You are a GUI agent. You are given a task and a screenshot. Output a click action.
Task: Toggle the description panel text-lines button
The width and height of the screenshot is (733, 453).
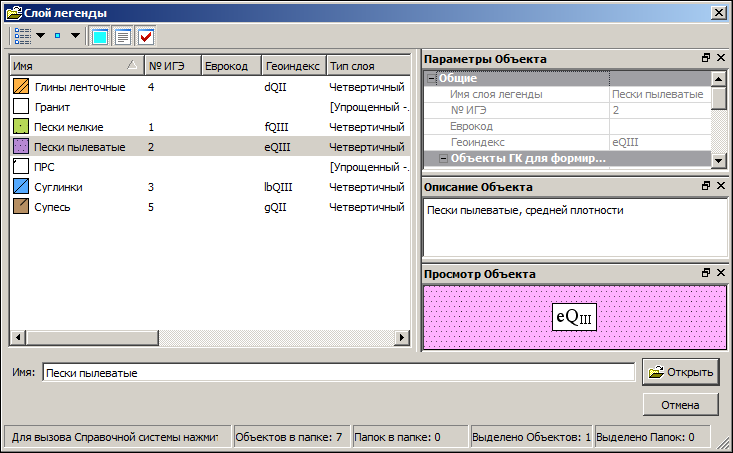click(122, 36)
